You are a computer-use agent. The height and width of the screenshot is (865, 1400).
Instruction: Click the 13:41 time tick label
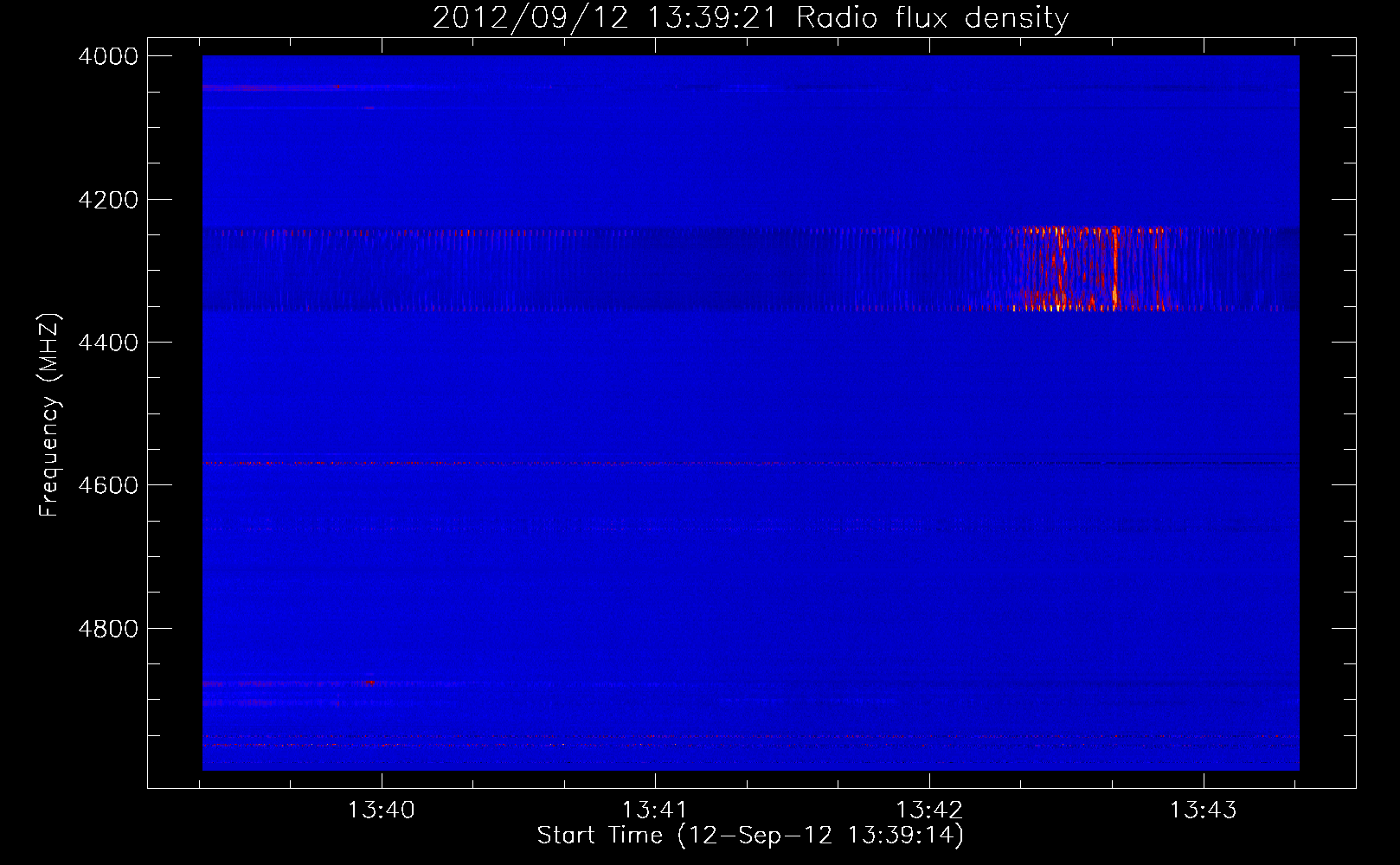point(655,811)
